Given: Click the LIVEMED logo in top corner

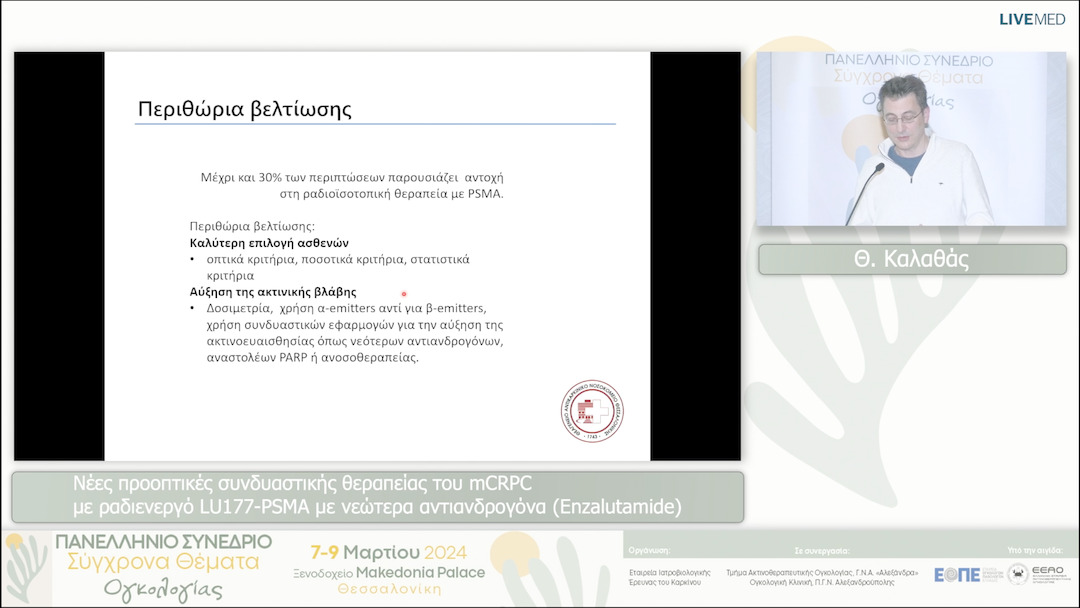Looking at the screenshot, I should [x=1033, y=19].
